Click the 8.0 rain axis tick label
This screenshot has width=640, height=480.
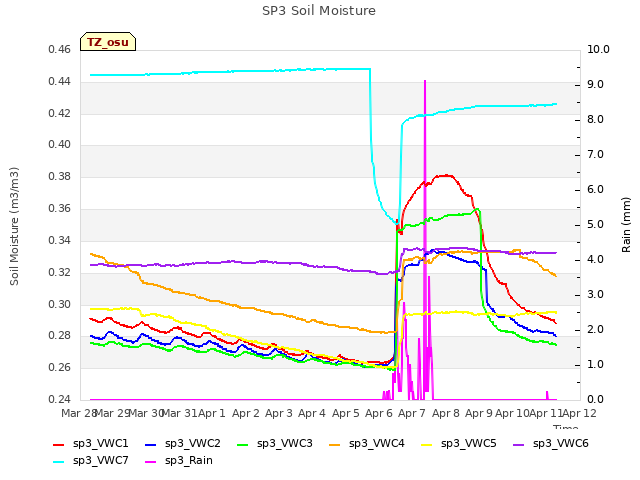pos(595,120)
